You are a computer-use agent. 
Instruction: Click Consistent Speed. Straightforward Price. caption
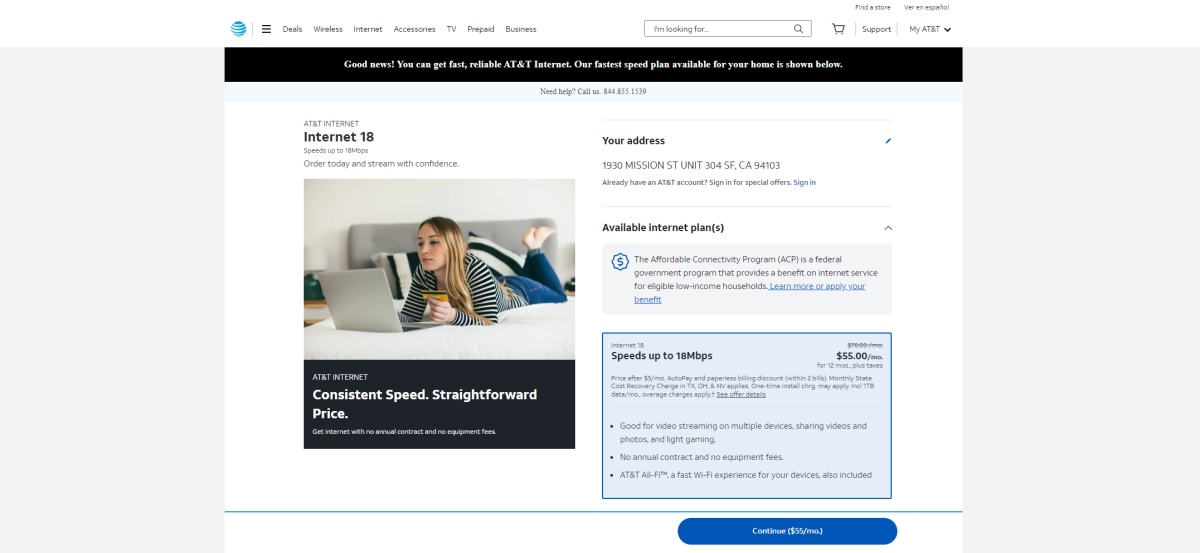click(424, 404)
